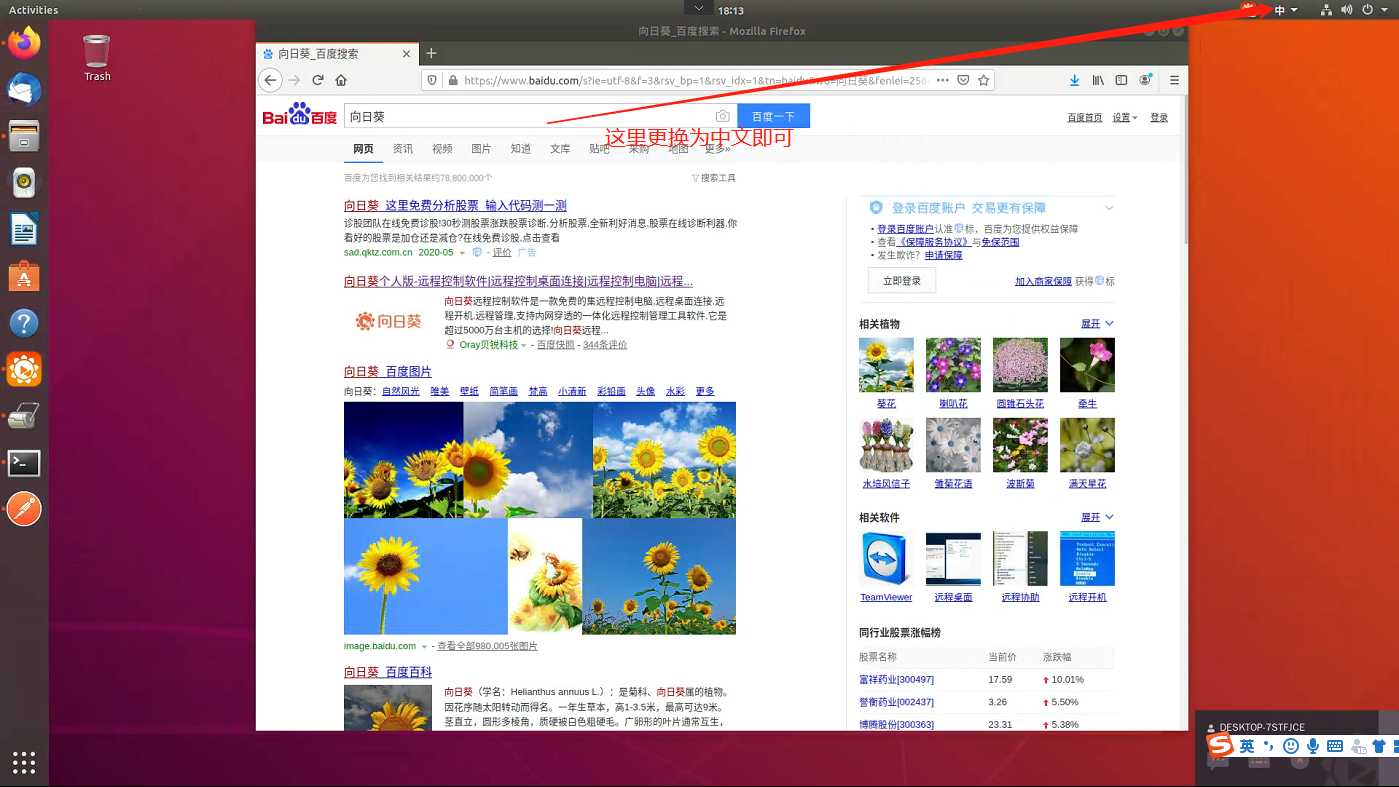Viewport: 1399px width, 787px height.
Task: Switch to 文库 tab
Action: coord(560,149)
